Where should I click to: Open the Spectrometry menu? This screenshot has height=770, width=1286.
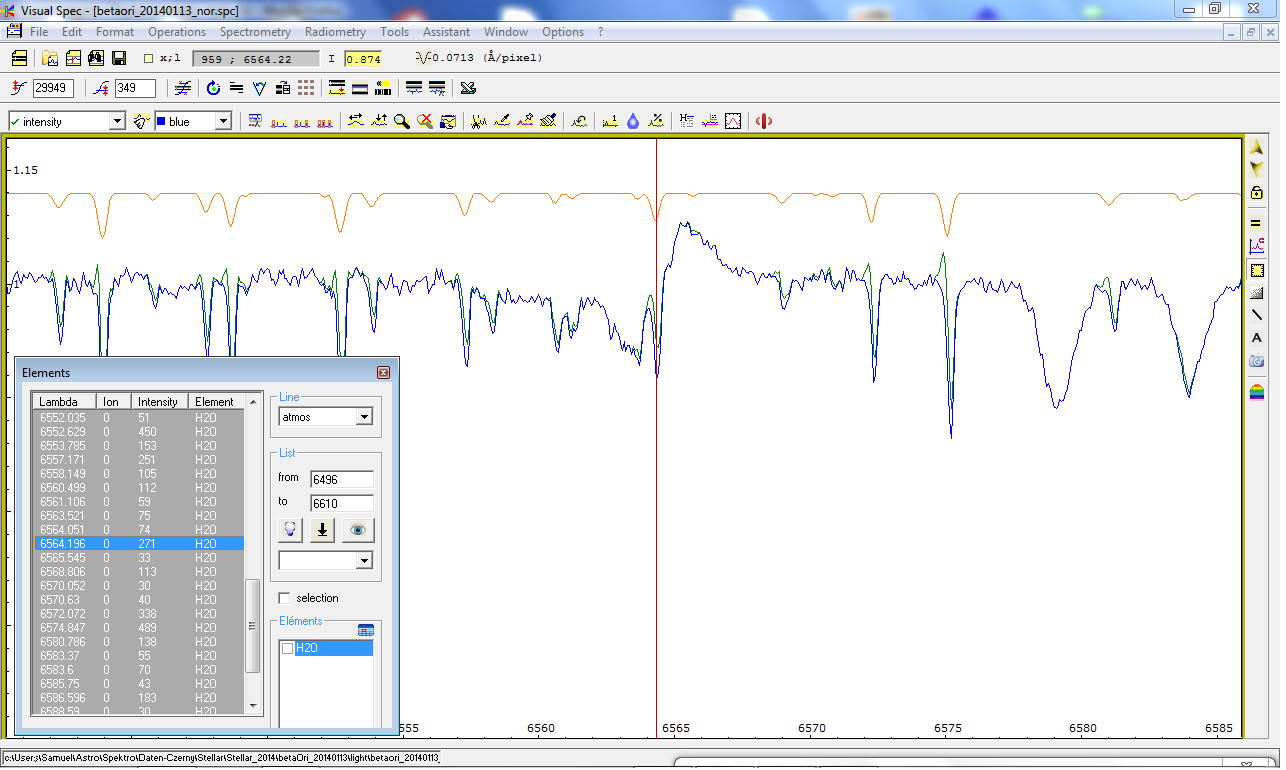point(255,32)
